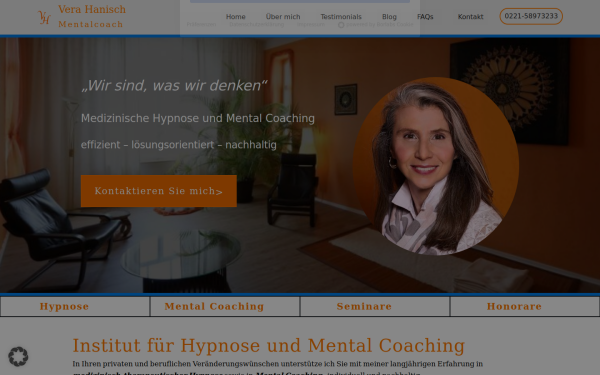Click the paragraph starting In Ihren privaten und beruflichen
This screenshot has height=375, width=600.
coord(278,368)
